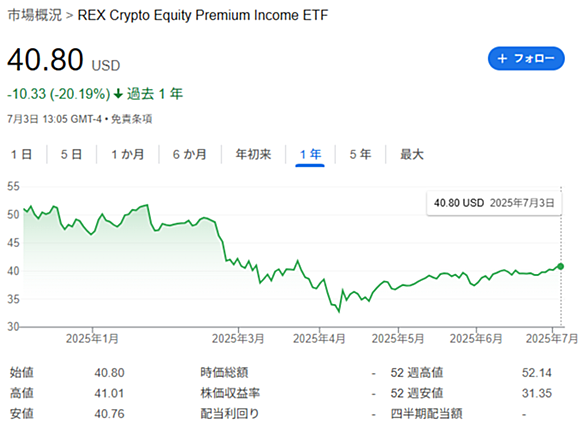Show the 最大 range tab
The height and width of the screenshot is (430, 586).
[412, 154]
